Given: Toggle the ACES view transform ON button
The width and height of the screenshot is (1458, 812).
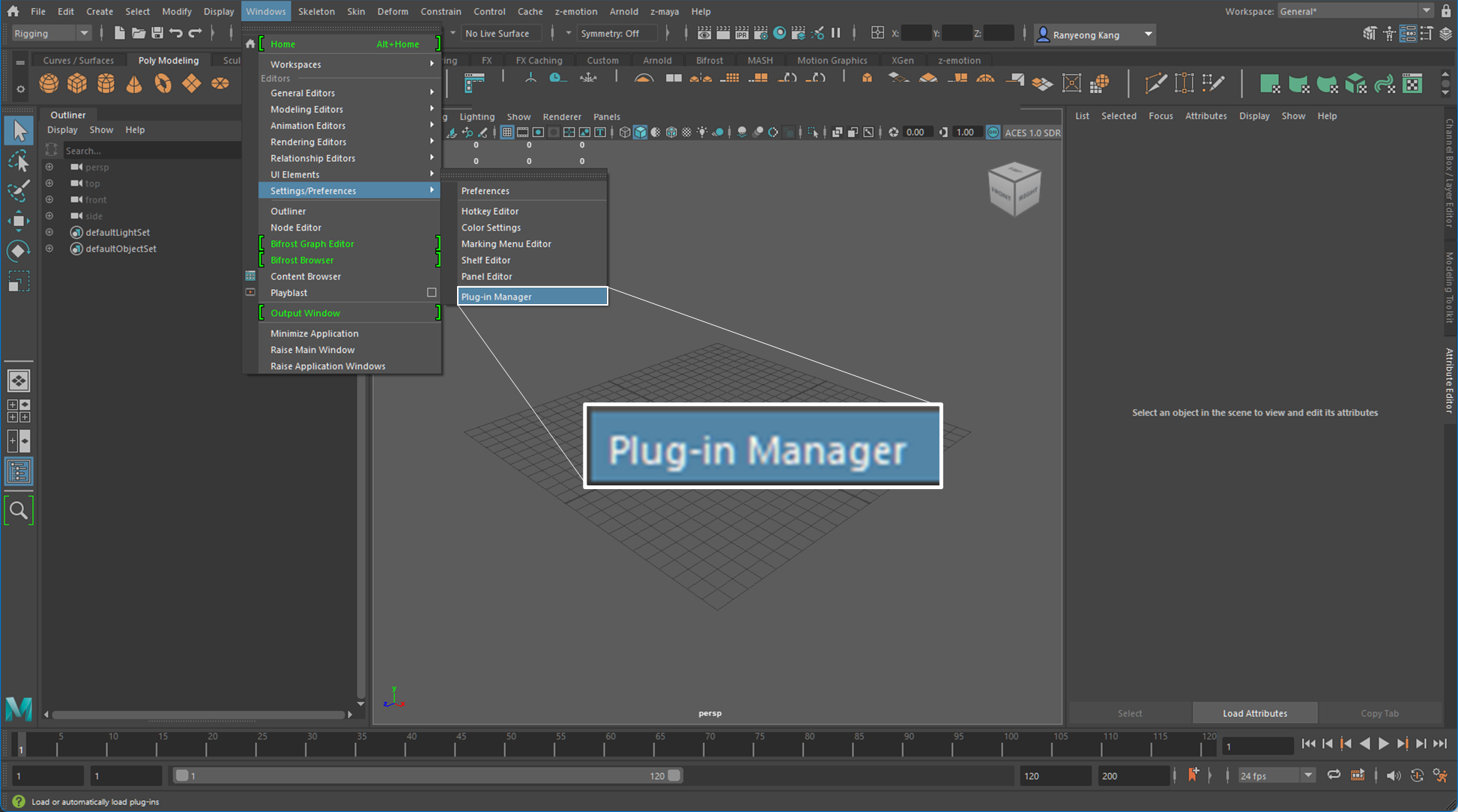Looking at the screenshot, I should click(x=993, y=133).
